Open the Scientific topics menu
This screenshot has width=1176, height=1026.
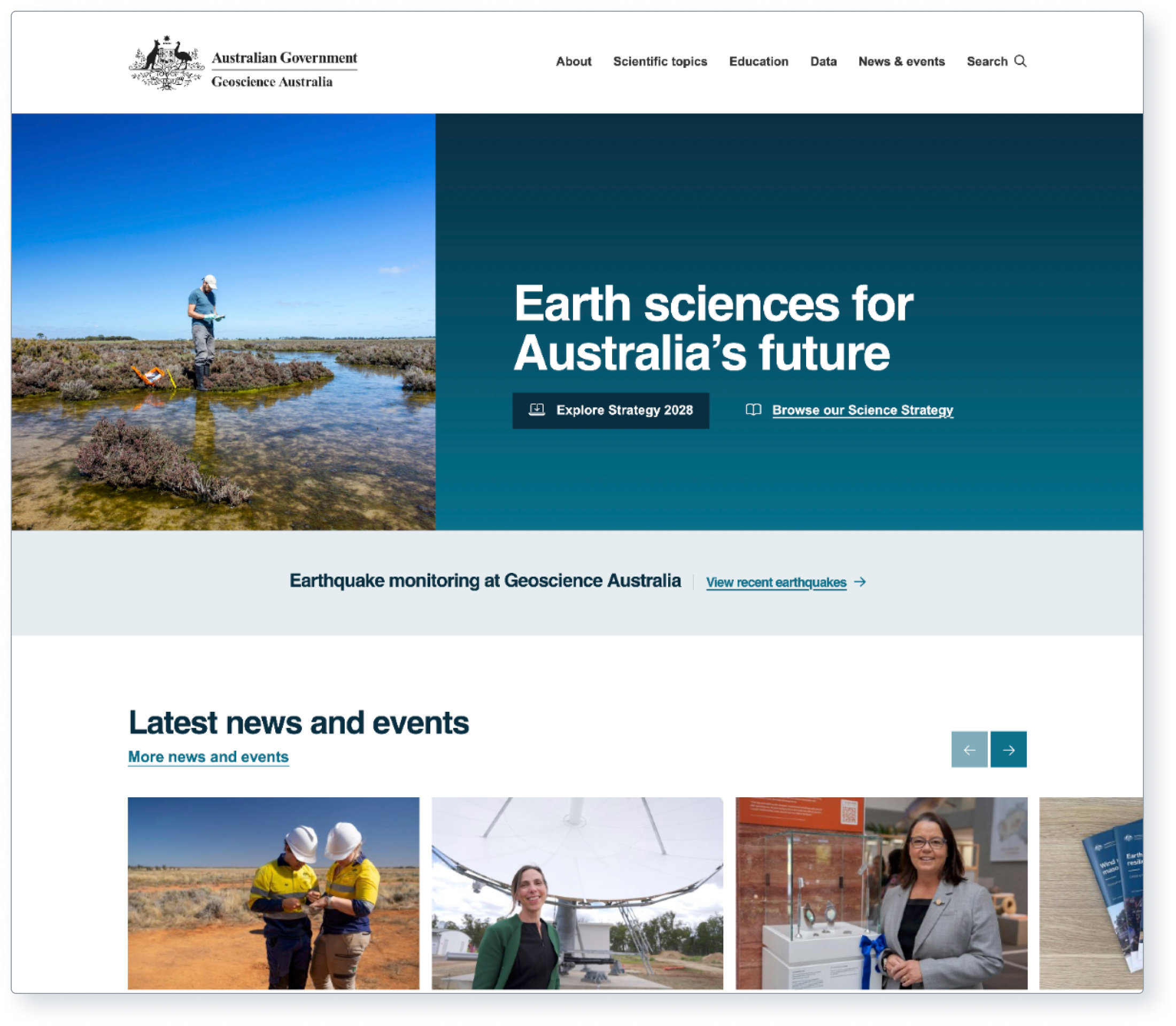pos(660,61)
